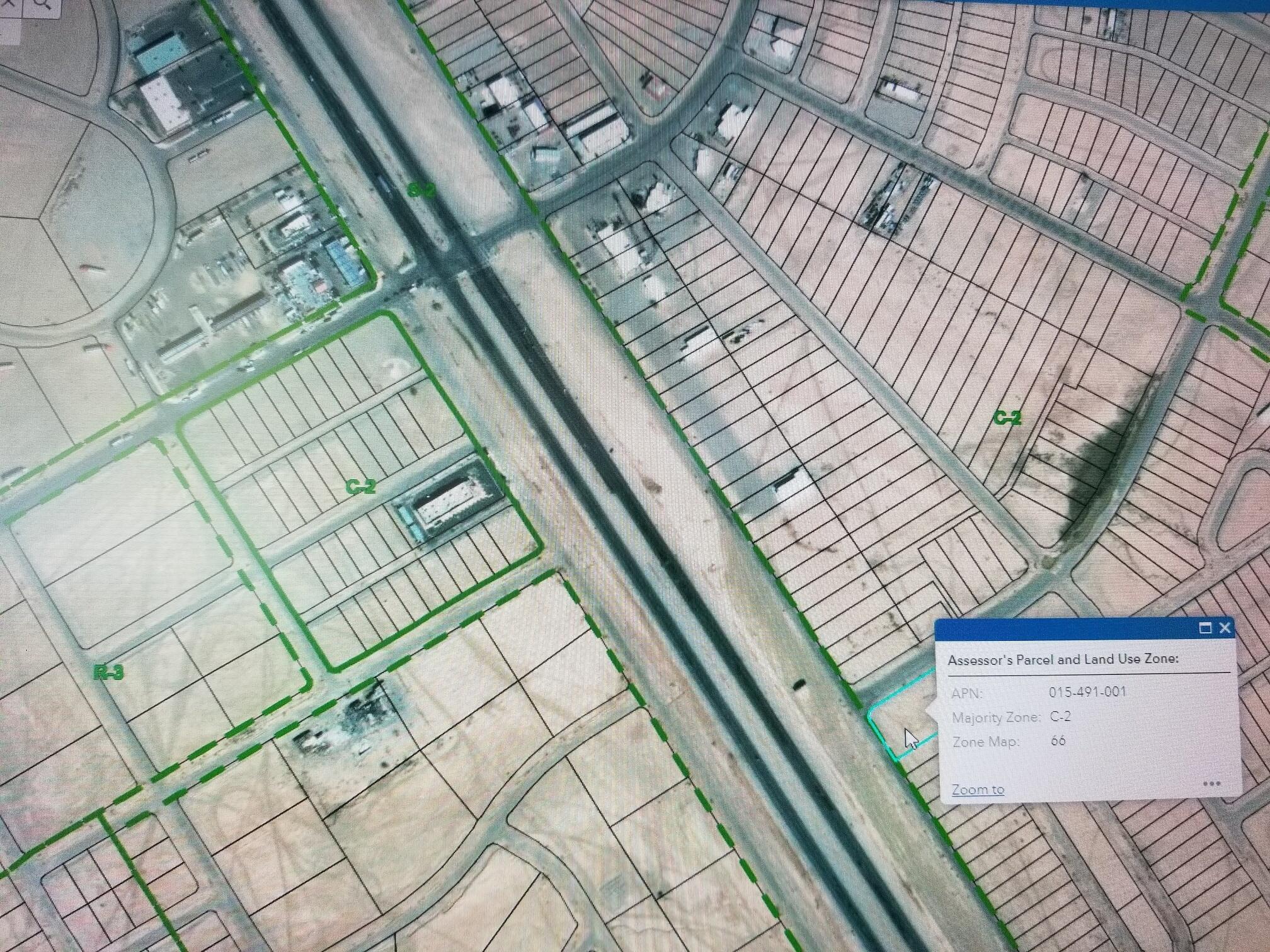This screenshot has width=1270, height=952.
Task: Click the dark vehicle on the highway
Action: 799,684
